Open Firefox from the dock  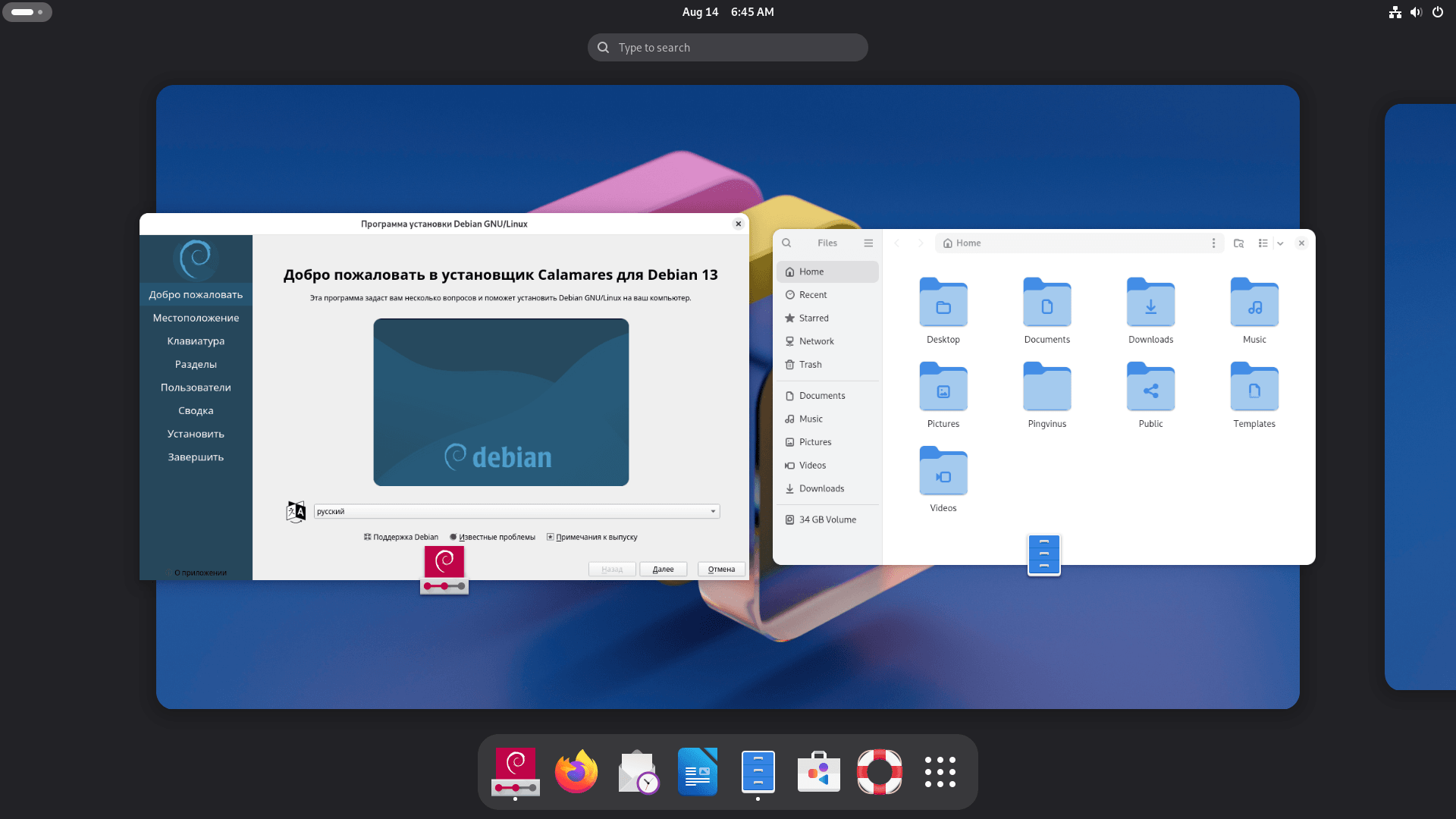576,772
